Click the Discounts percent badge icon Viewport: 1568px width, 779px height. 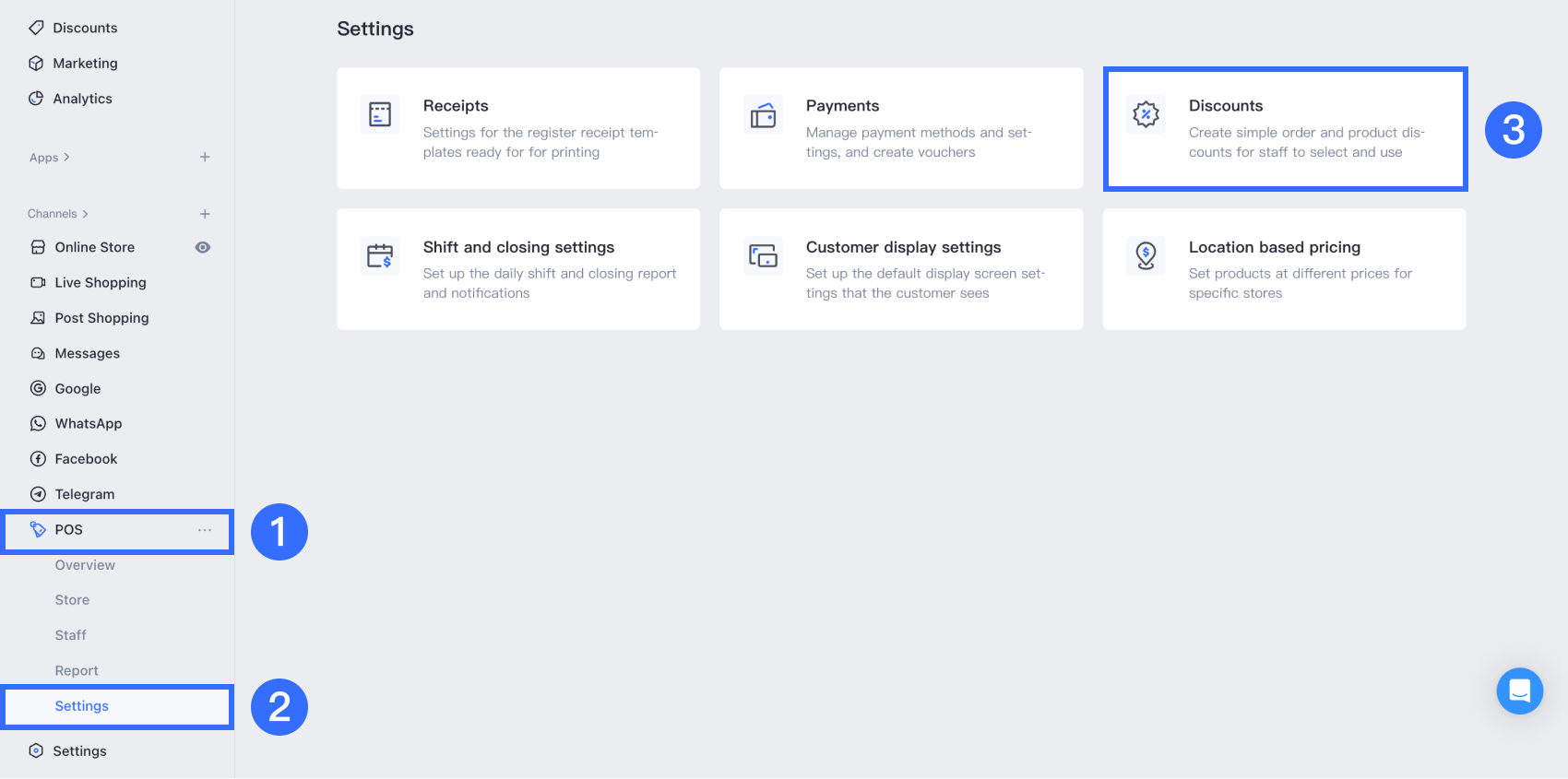click(1146, 114)
